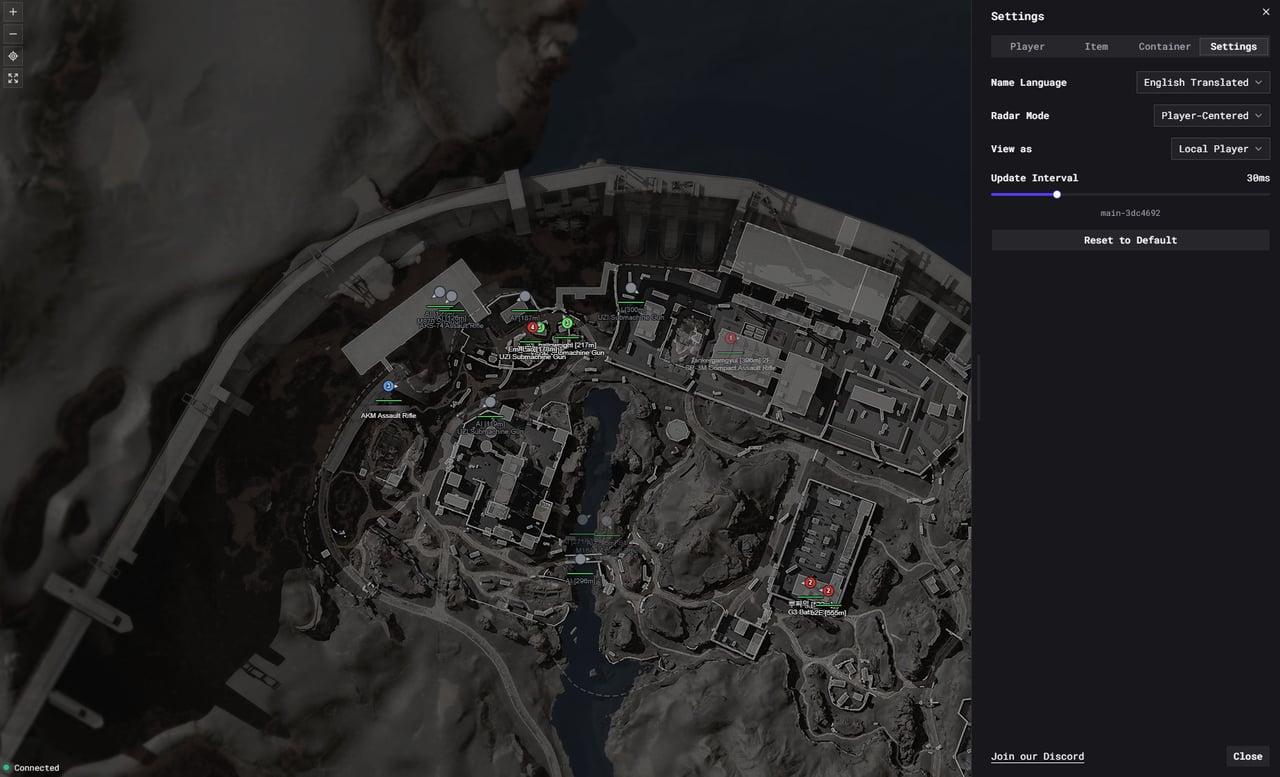The image size is (1280, 777).
Task: Open the View as dropdown
Action: pyautogui.click(x=1220, y=149)
